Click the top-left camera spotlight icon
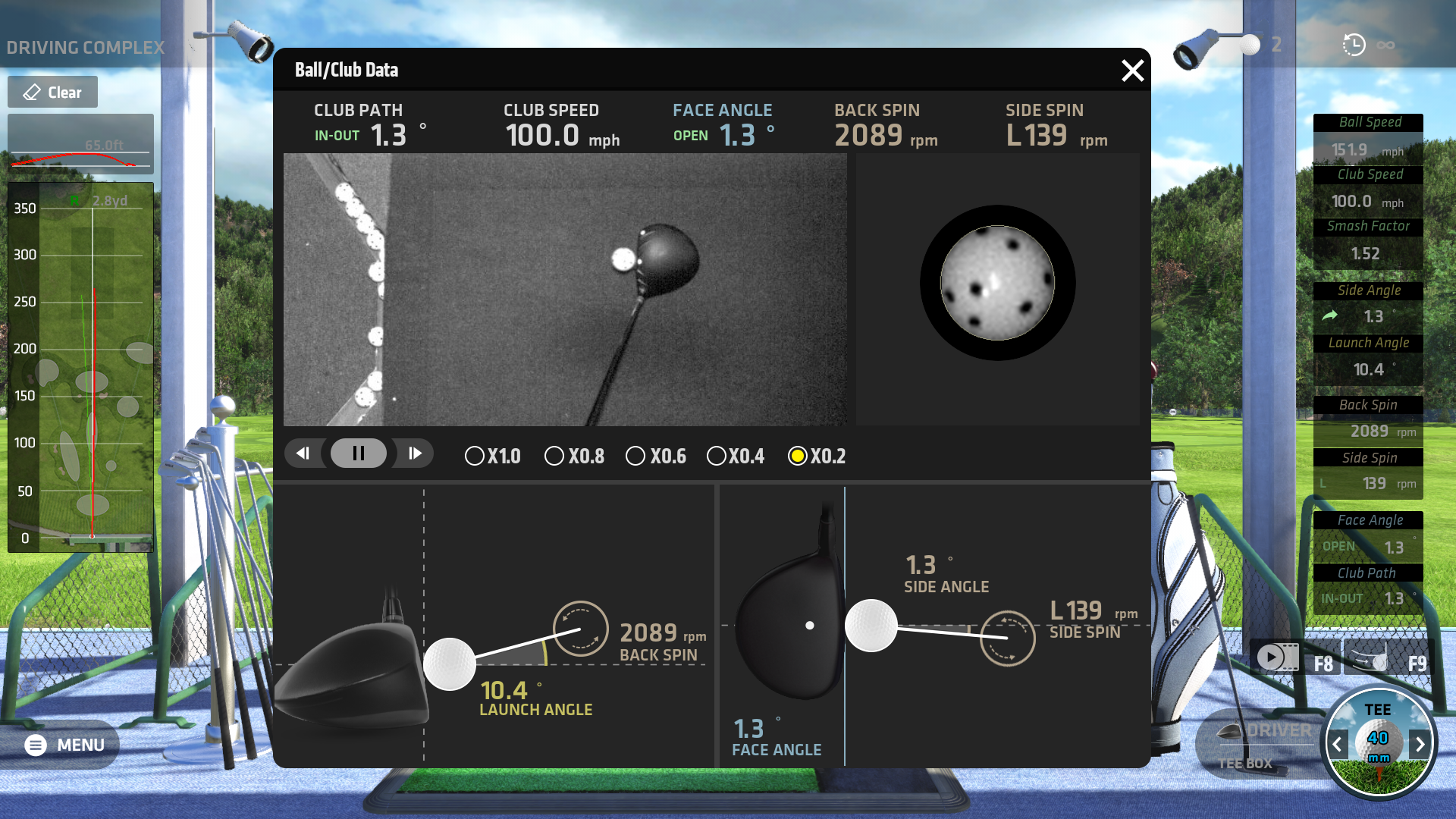 [x=252, y=41]
